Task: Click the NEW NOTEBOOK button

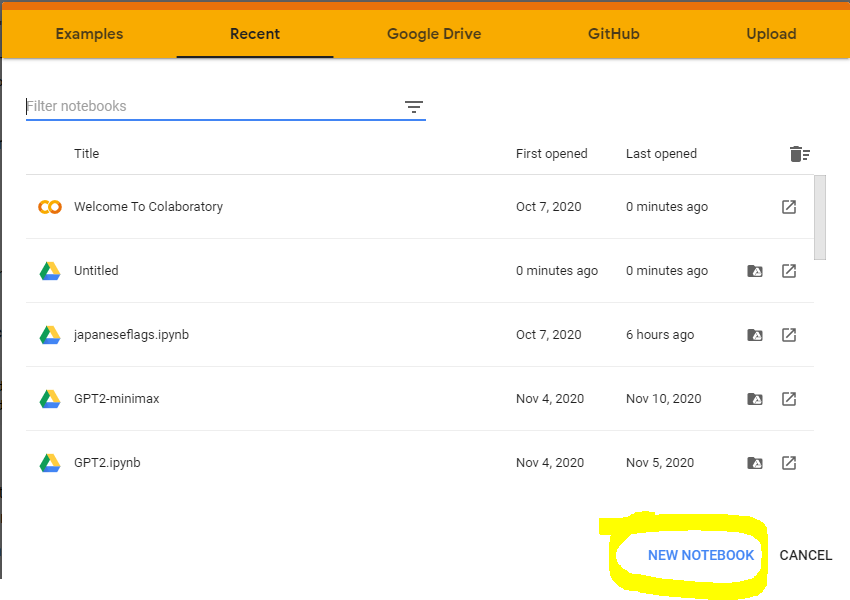Action: click(701, 555)
